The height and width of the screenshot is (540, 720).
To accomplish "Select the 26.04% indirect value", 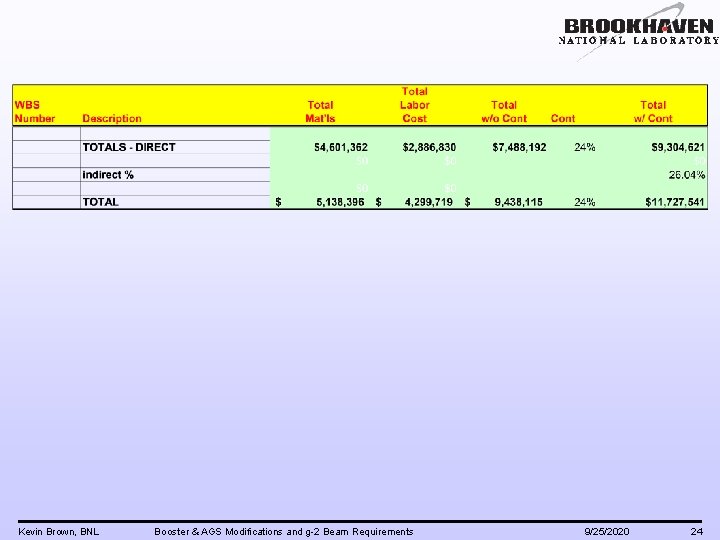I will pos(686,174).
